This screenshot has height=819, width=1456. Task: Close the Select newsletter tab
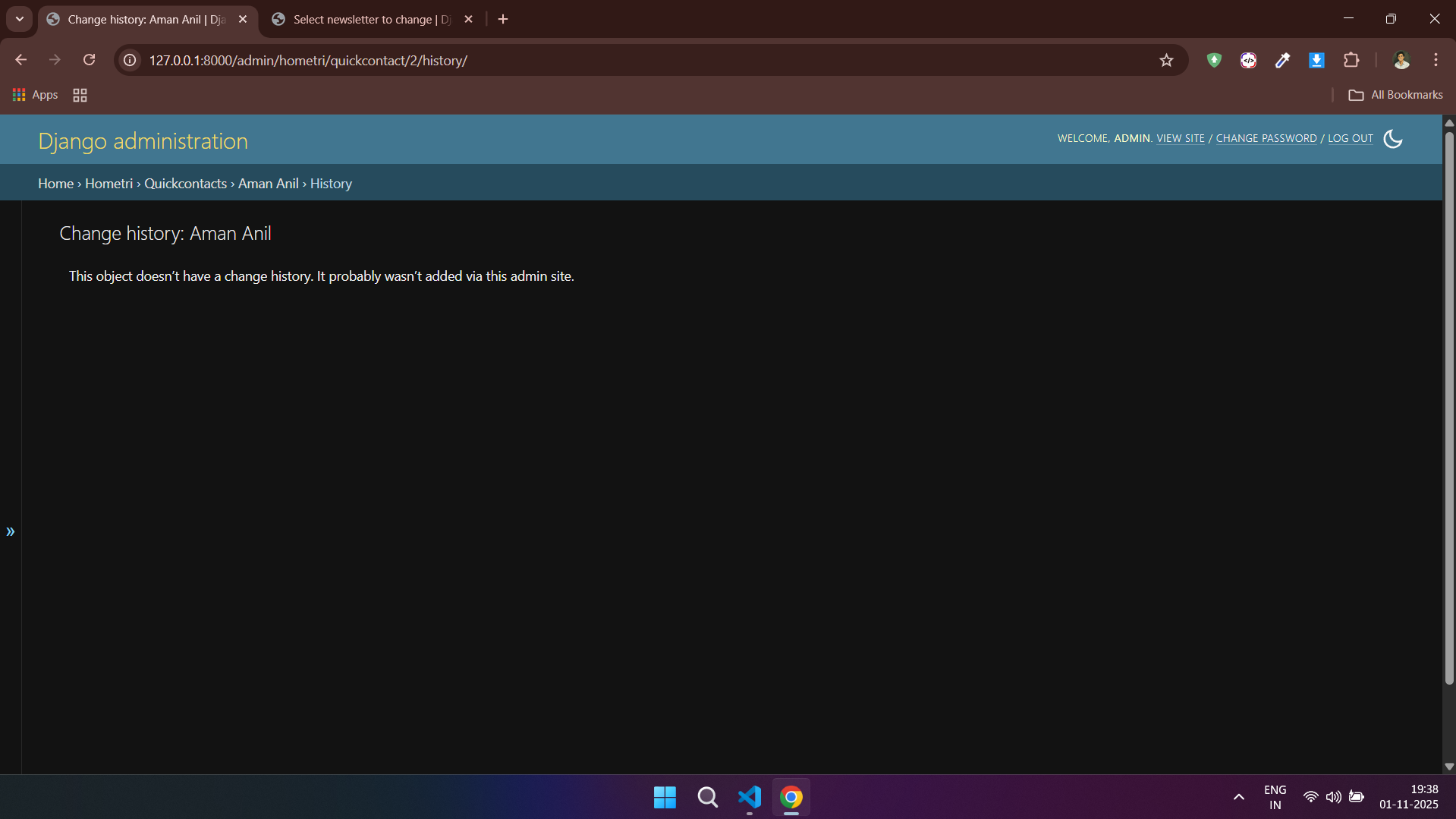(x=468, y=20)
